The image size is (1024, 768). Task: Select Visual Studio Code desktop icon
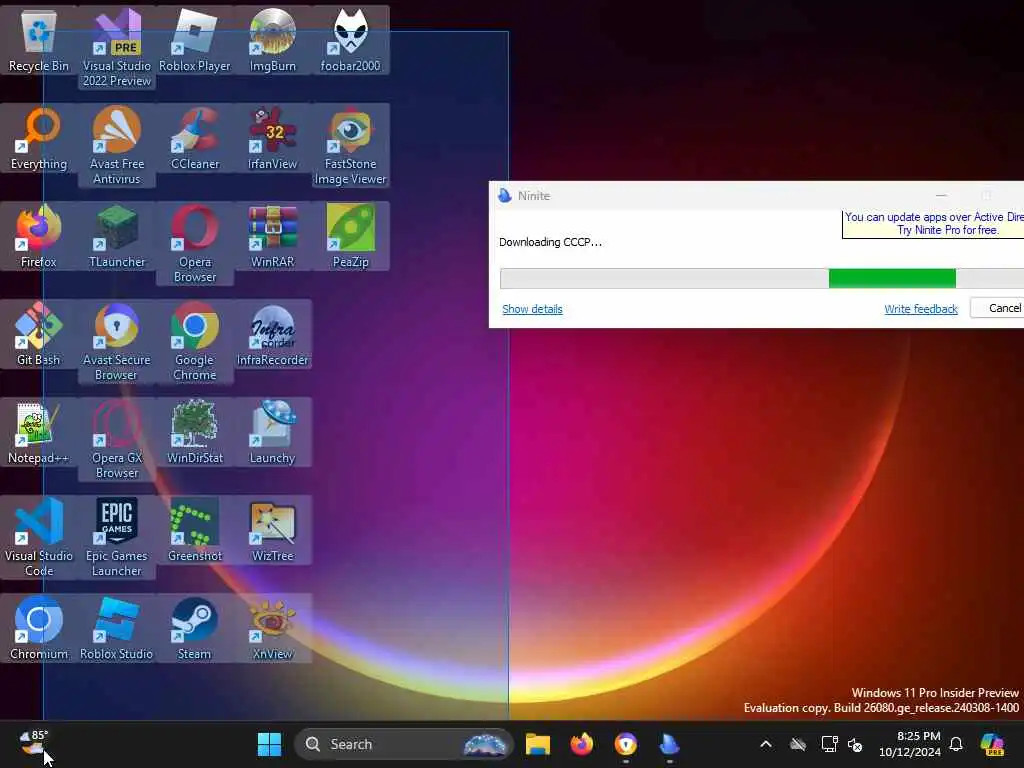pos(39,537)
